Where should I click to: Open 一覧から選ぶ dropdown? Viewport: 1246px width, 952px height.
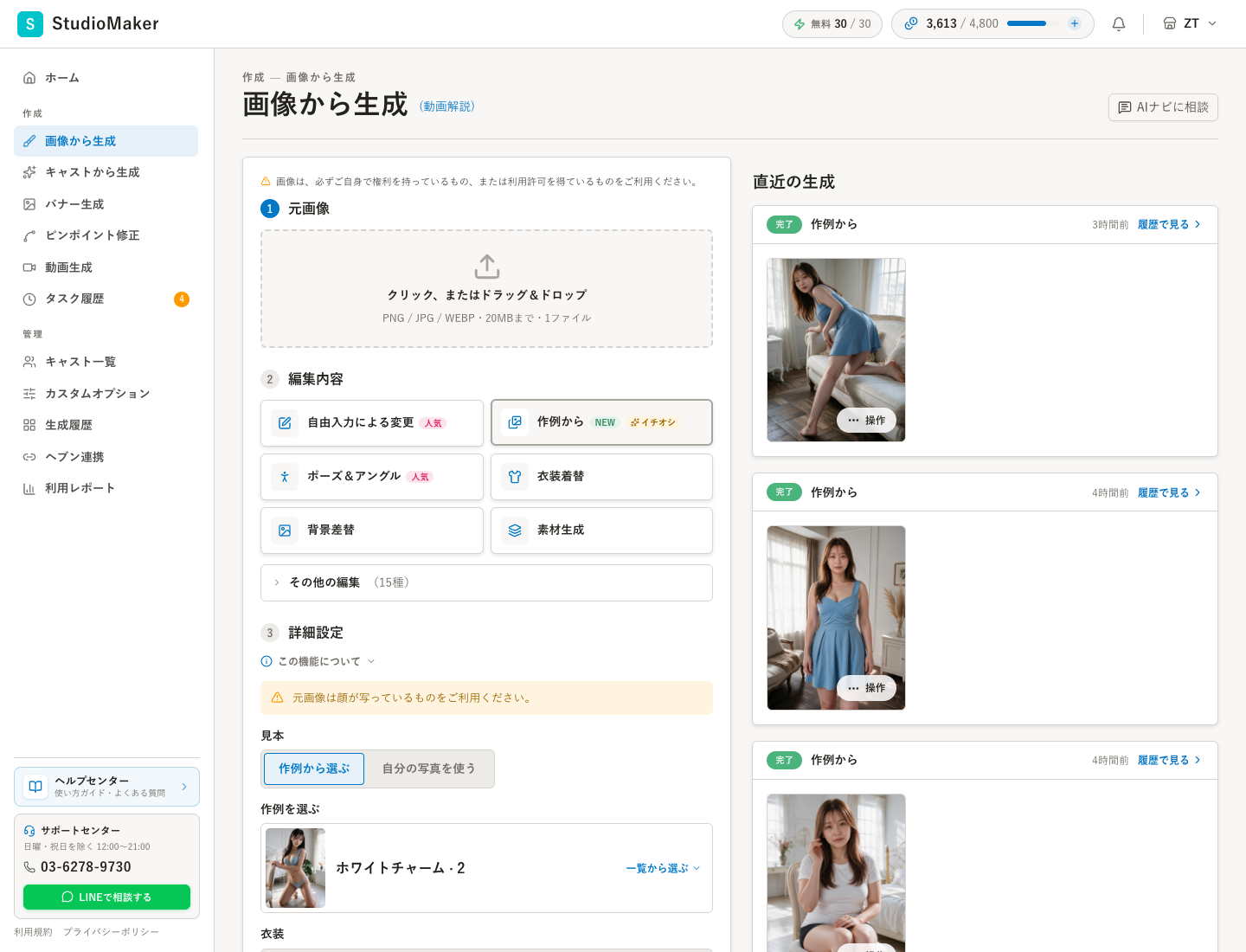(x=663, y=868)
